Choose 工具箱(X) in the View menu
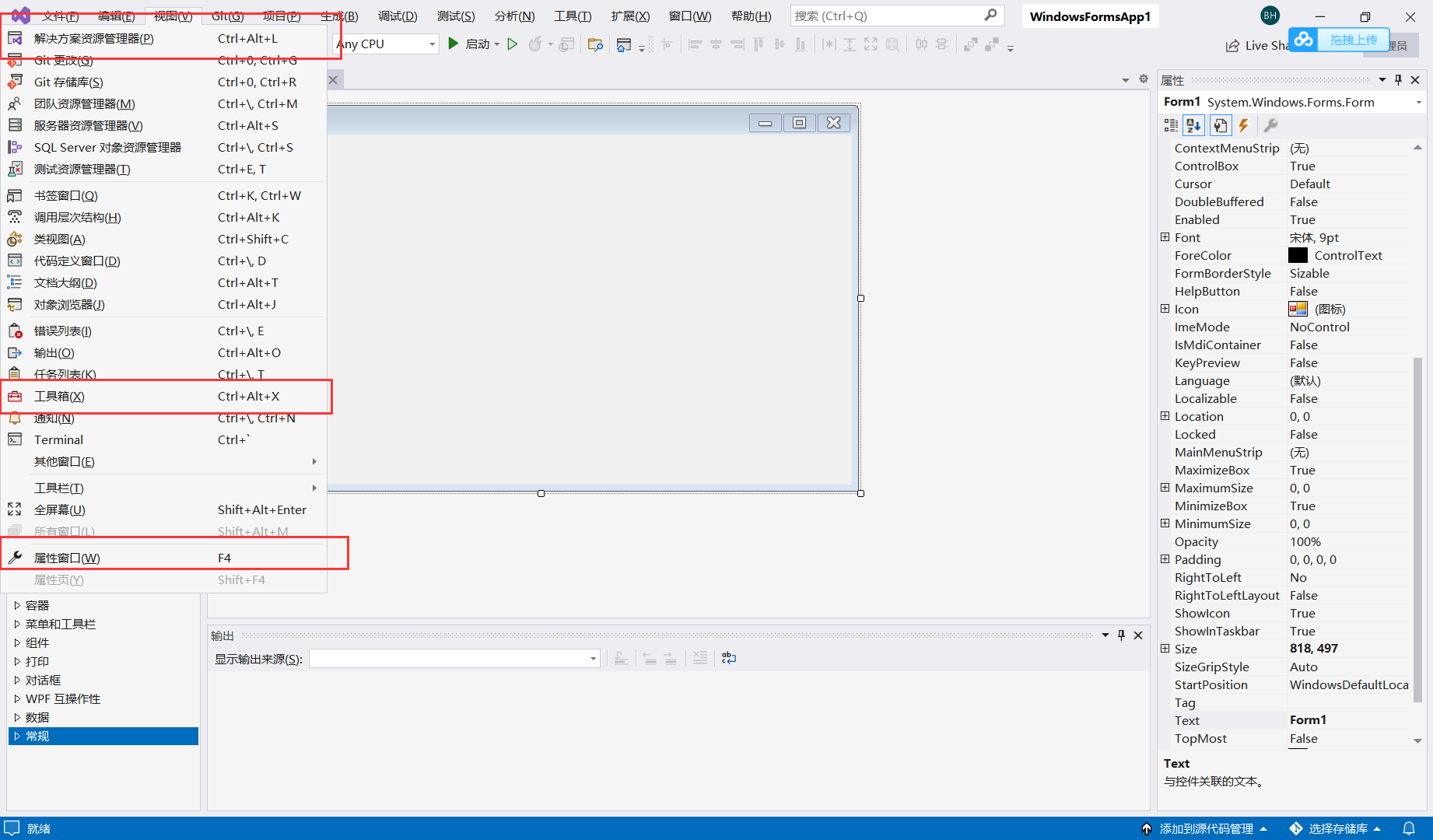This screenshot has width=1433, height=840. click(x=163, y=396)
